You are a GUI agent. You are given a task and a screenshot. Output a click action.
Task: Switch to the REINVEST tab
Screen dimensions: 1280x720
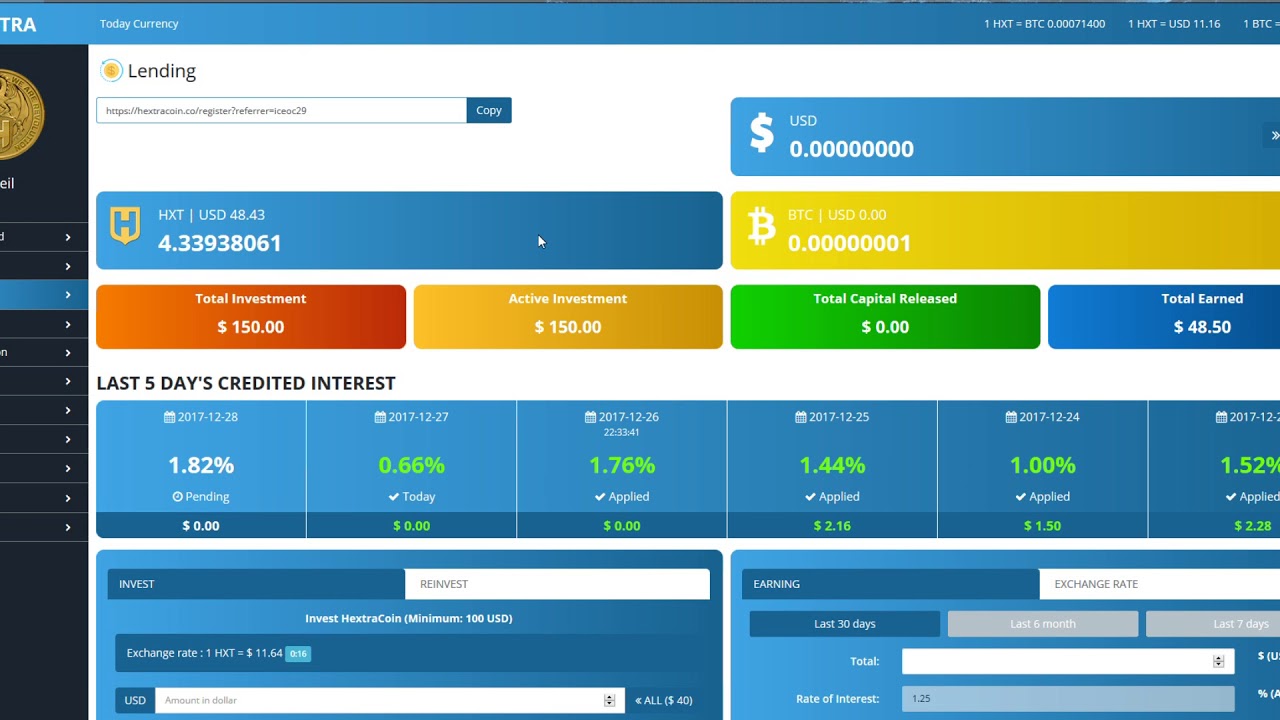(x=557, y=584)
